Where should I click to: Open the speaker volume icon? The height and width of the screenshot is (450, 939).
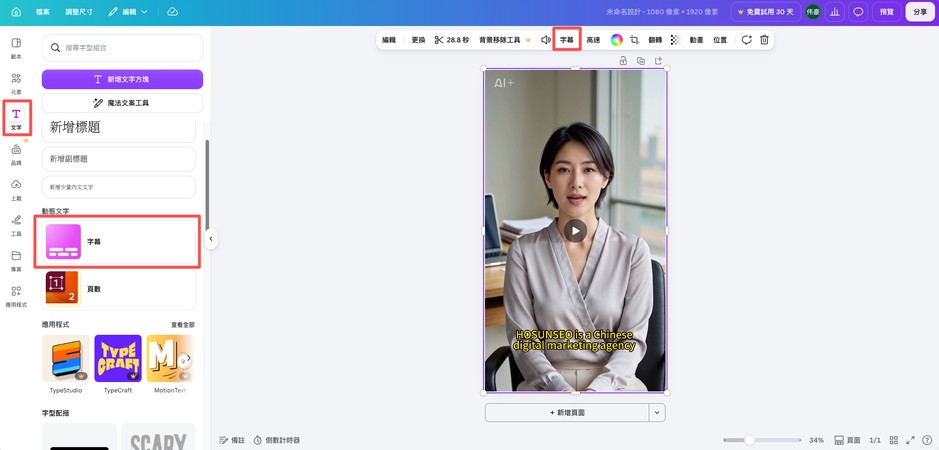coord(546,40)
